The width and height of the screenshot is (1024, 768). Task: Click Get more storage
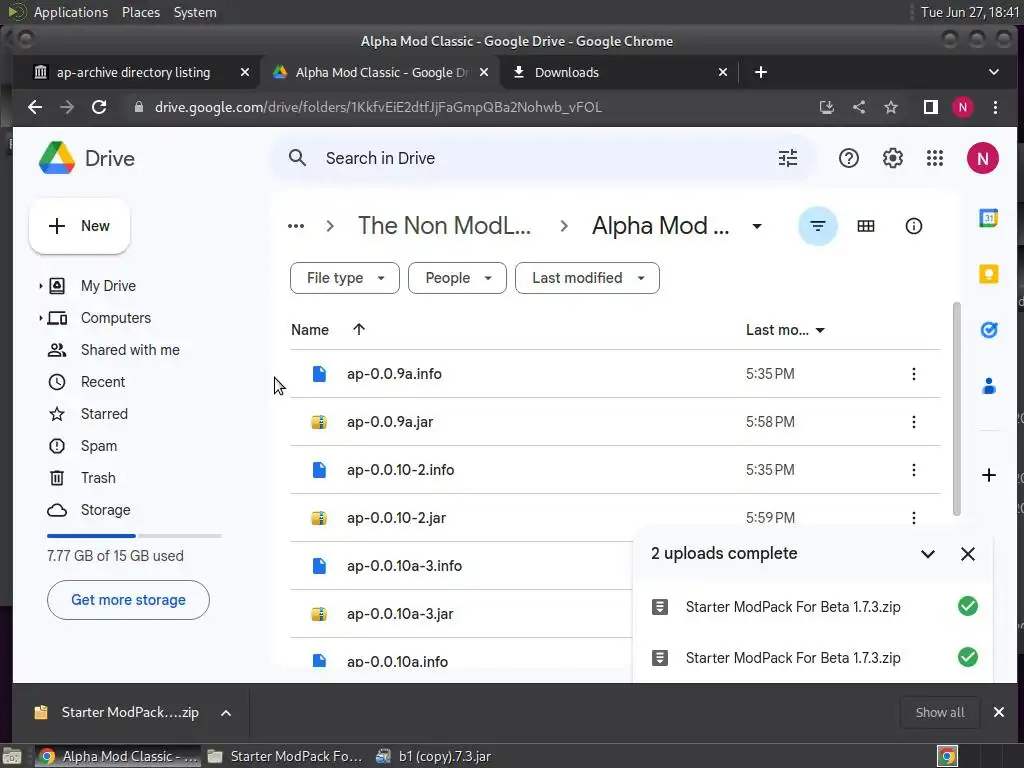click(128, 600)
